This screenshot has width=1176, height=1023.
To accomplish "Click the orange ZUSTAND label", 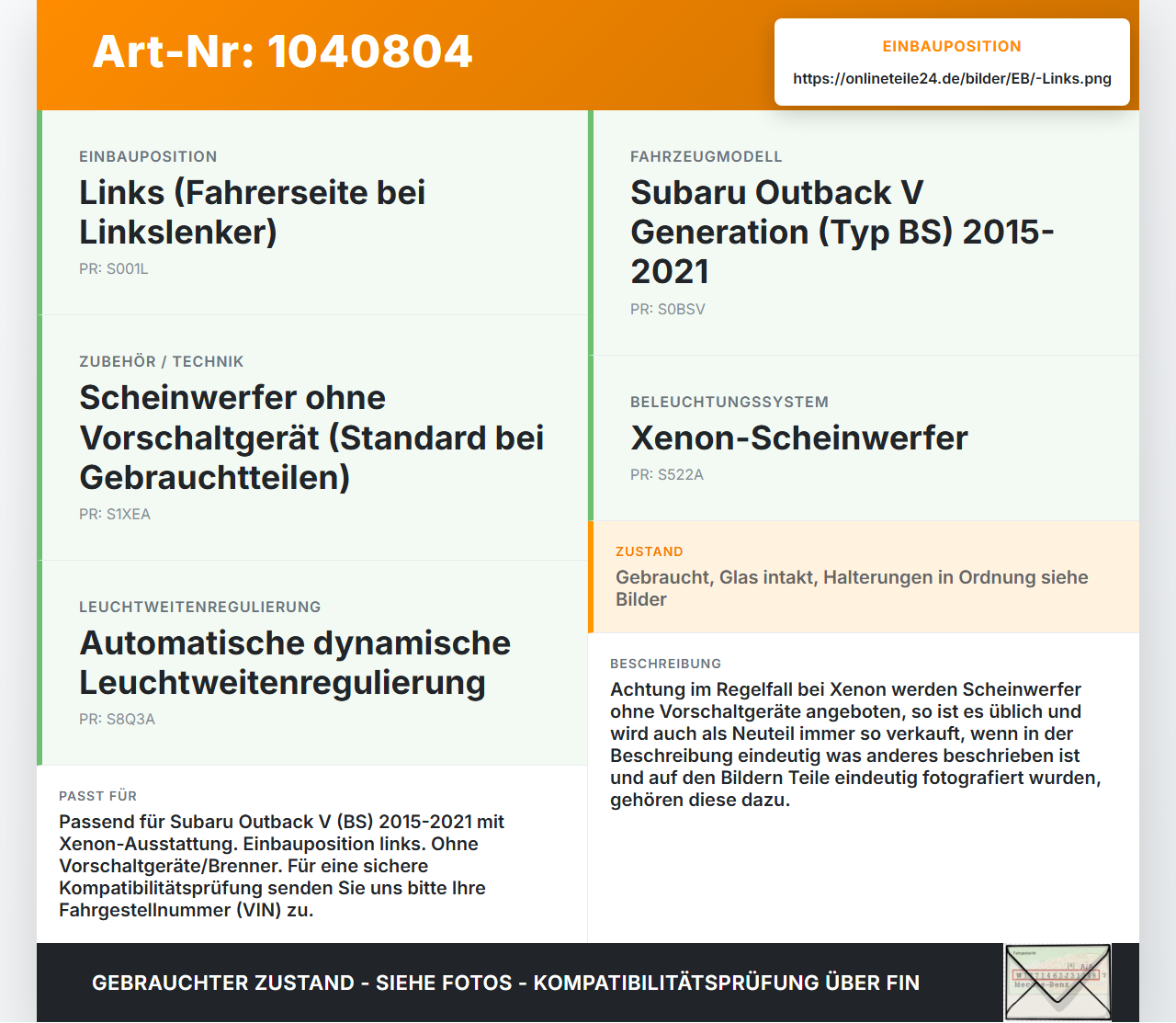I will (650, 551).
